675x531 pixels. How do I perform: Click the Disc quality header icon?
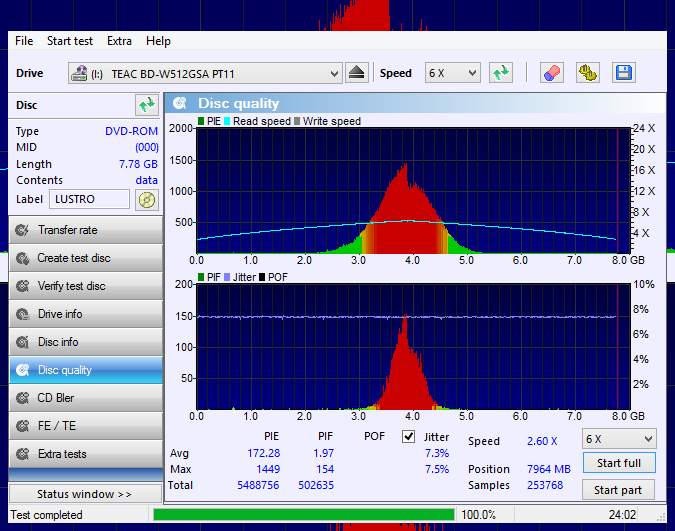(180, 103)
